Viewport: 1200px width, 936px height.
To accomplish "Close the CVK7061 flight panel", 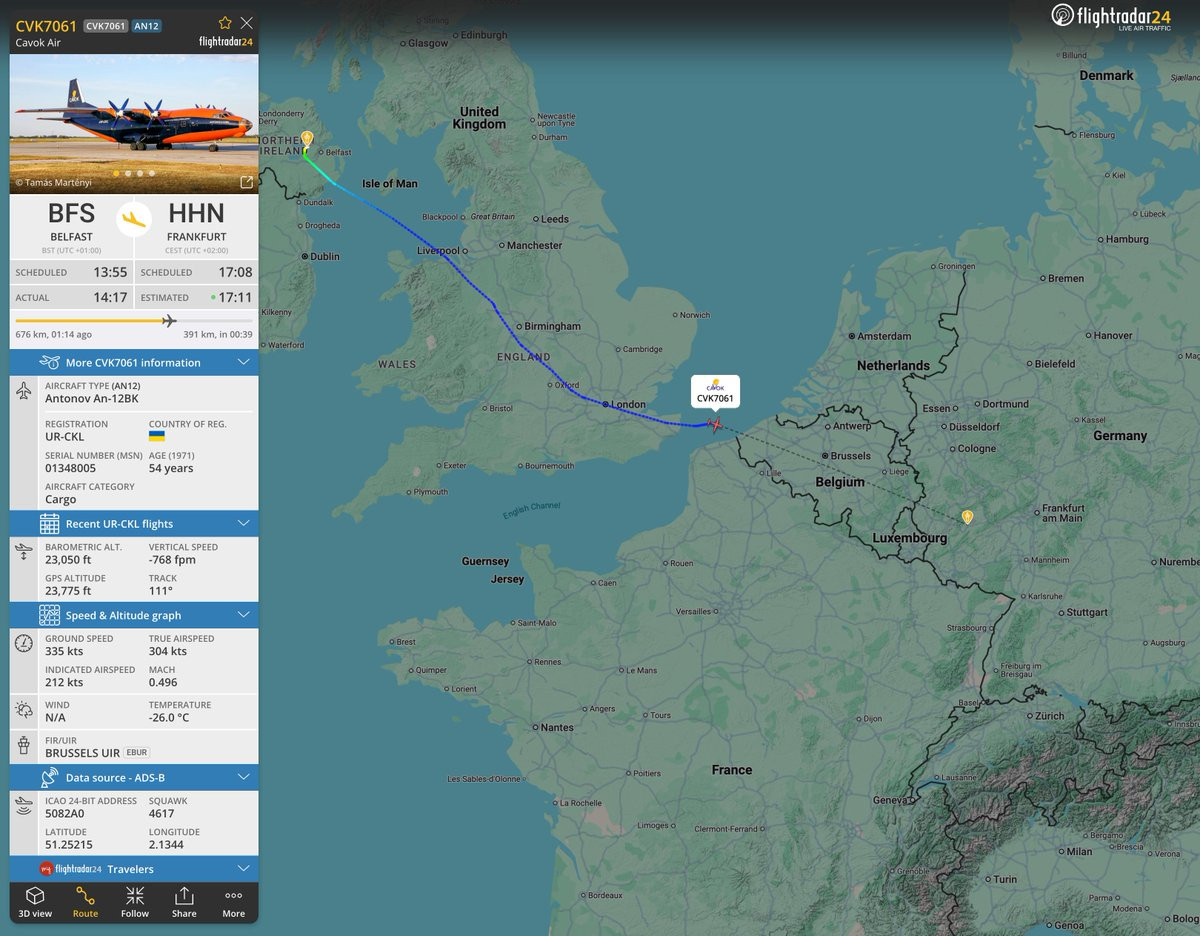I will 247,22.
